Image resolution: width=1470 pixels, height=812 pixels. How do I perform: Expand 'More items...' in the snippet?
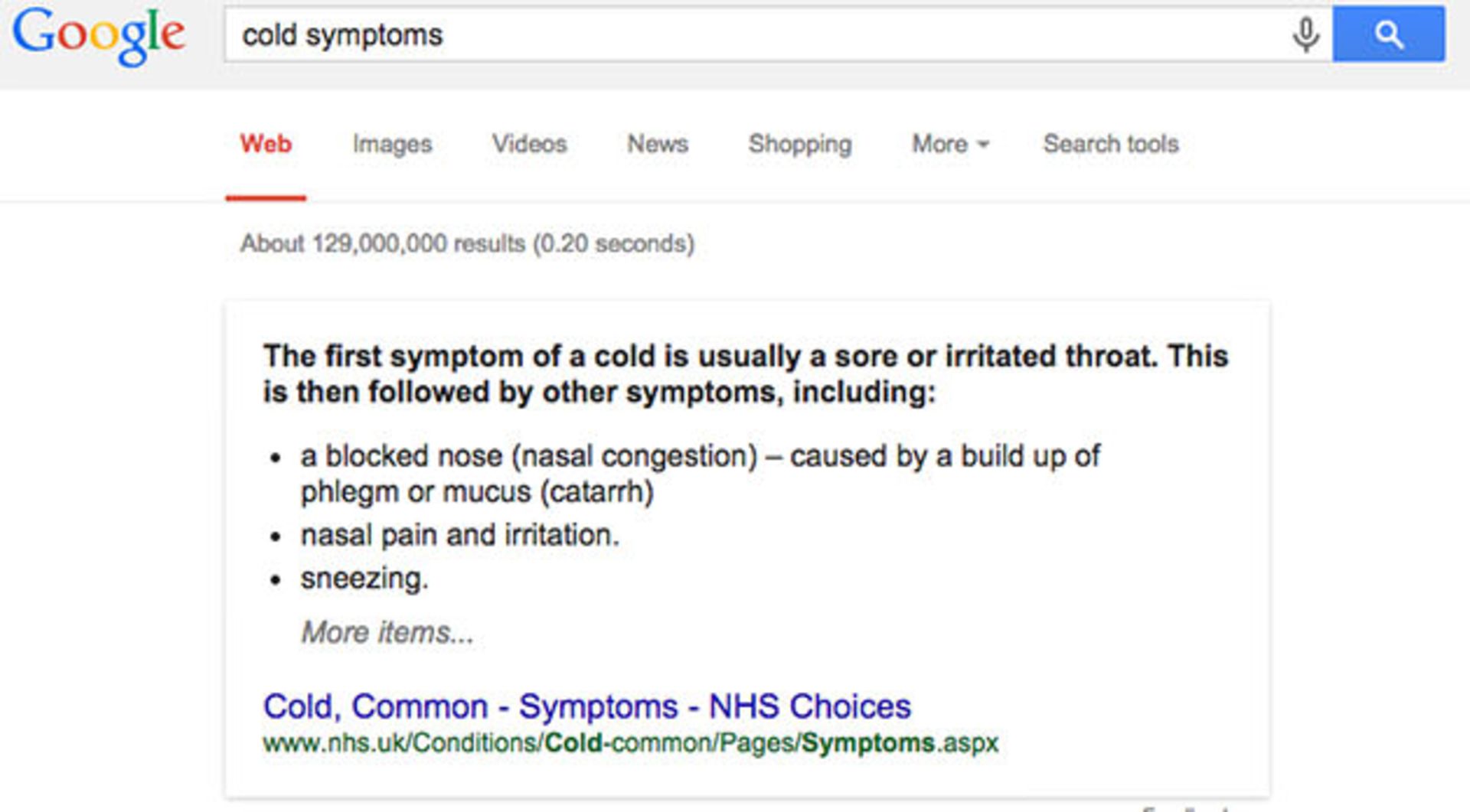coord(387,633)
